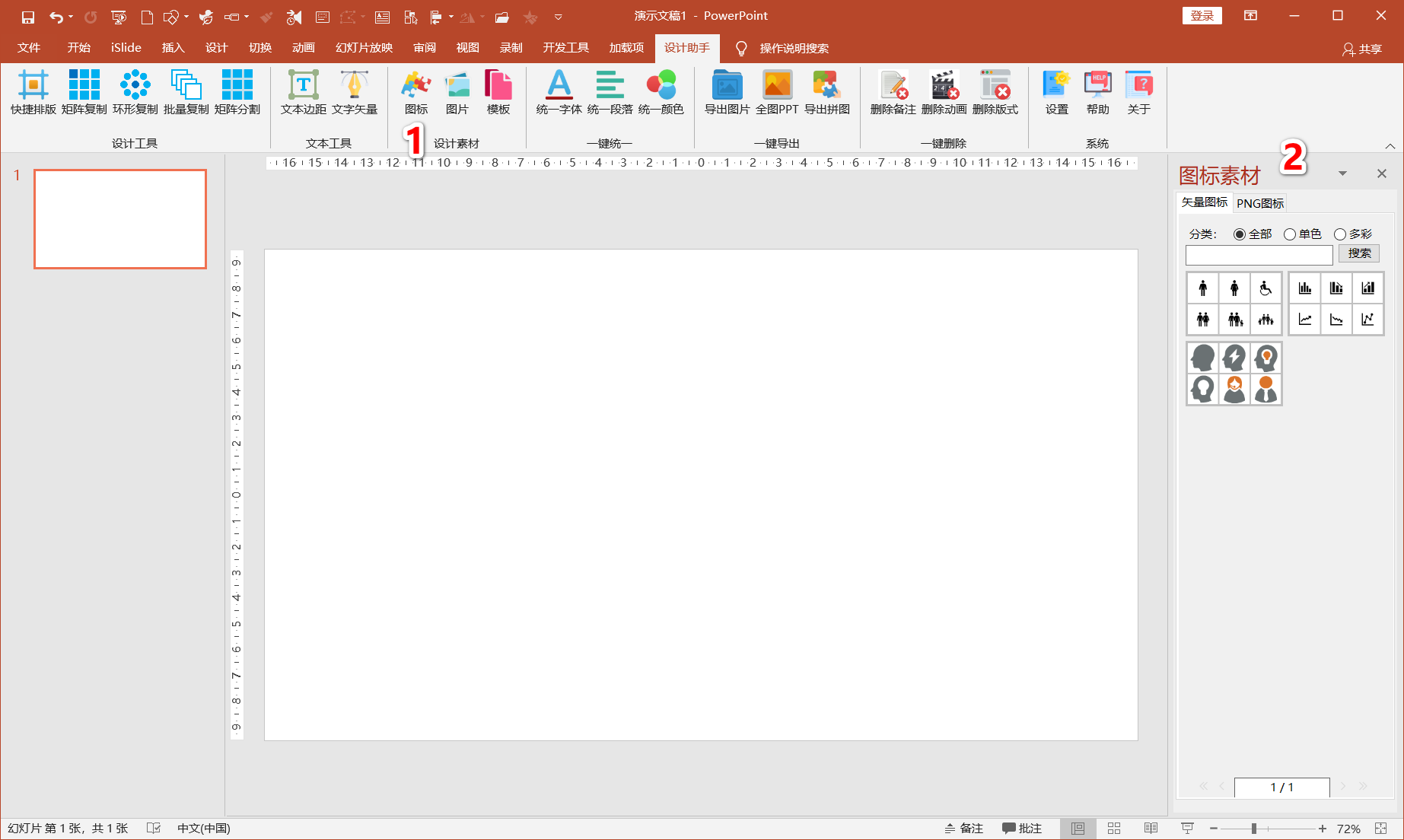Select the 矢量图标 vector icons tab

[x=1205, y=202]
